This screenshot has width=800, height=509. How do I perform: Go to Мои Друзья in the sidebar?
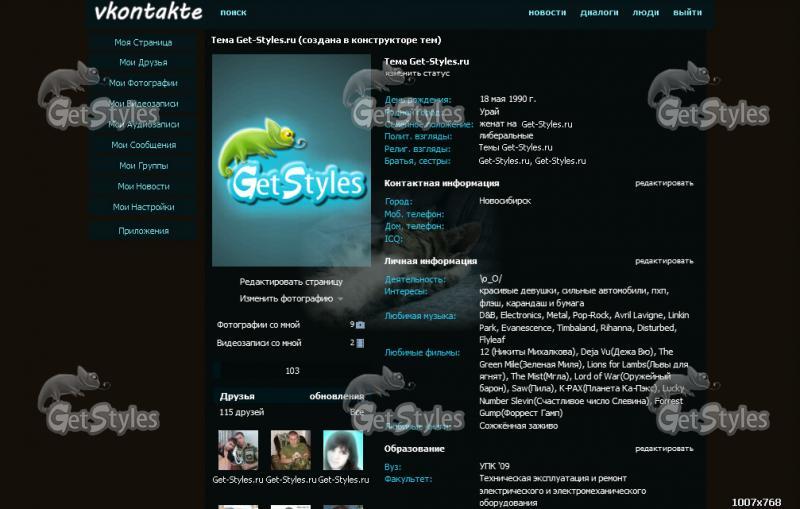(x=143, y=63)
